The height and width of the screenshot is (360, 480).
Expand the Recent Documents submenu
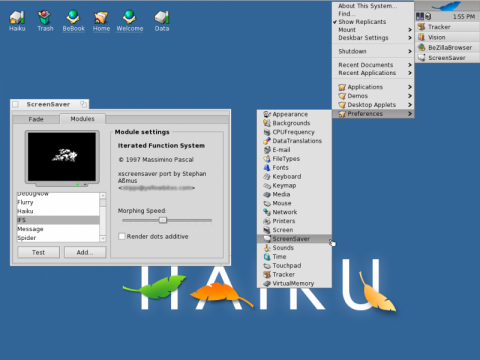[373, 65]
